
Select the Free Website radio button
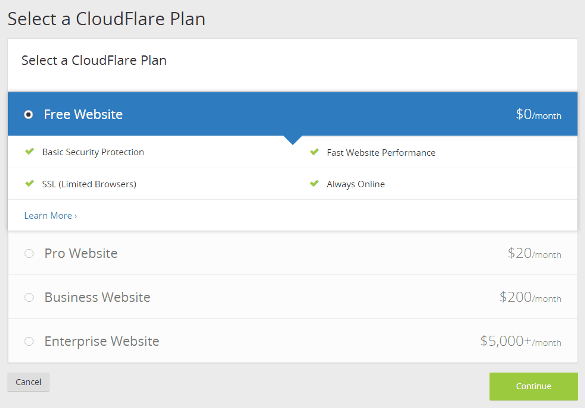click(28, 114)
